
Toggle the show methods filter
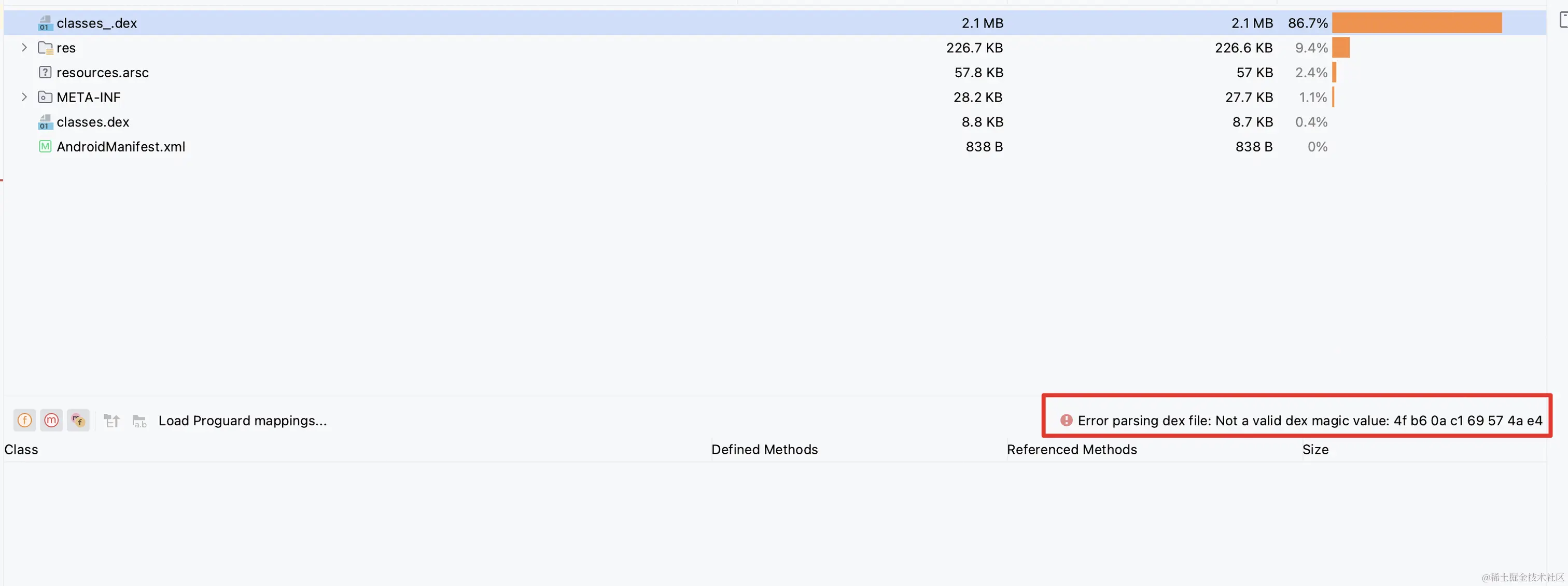(x=51, y=420)
